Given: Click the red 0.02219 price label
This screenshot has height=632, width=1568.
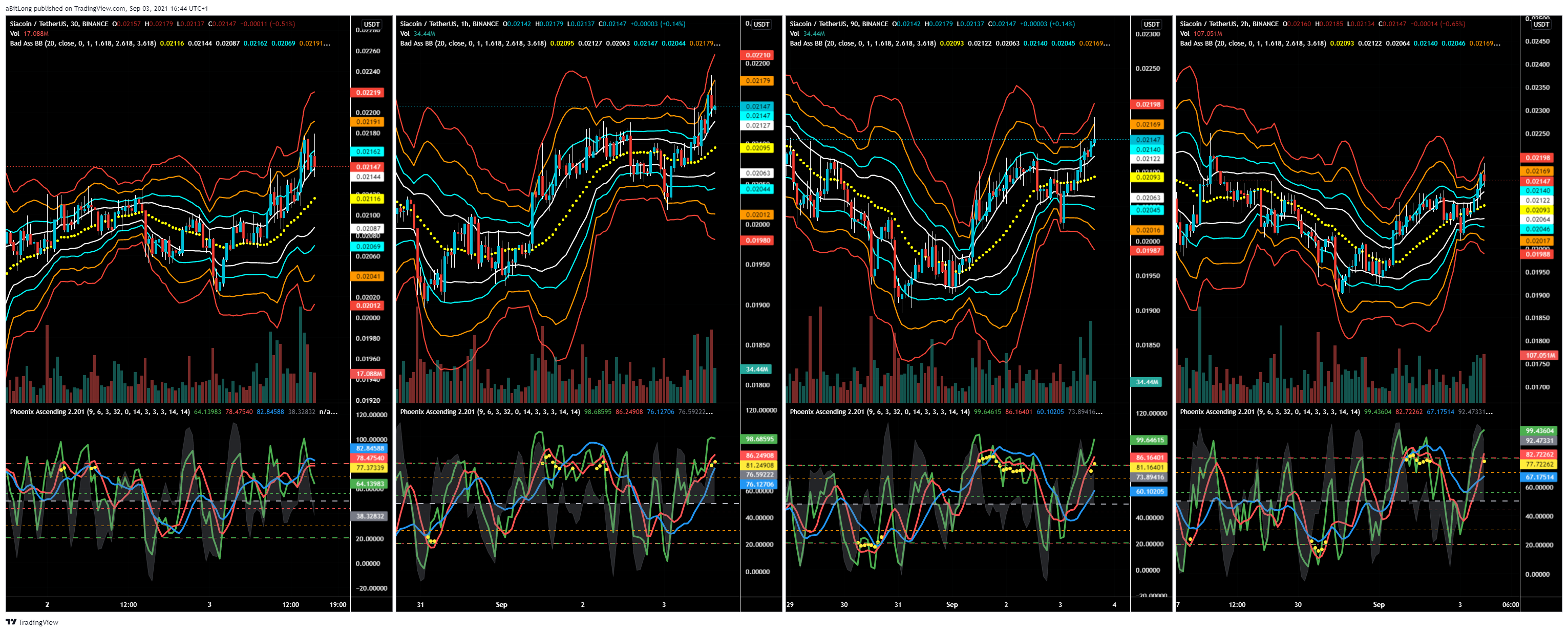Looking at the screenshot, I should click(368, 93).
